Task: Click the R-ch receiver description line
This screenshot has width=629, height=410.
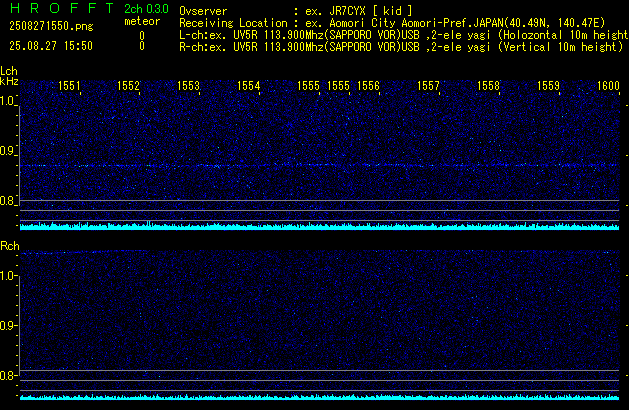Action: (x=401, y=47)
